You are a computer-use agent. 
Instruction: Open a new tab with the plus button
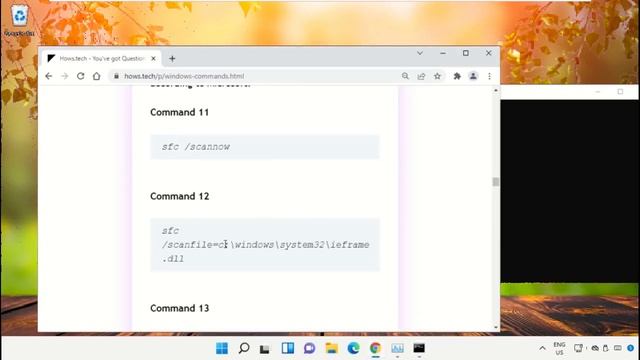tap(172, 59)
